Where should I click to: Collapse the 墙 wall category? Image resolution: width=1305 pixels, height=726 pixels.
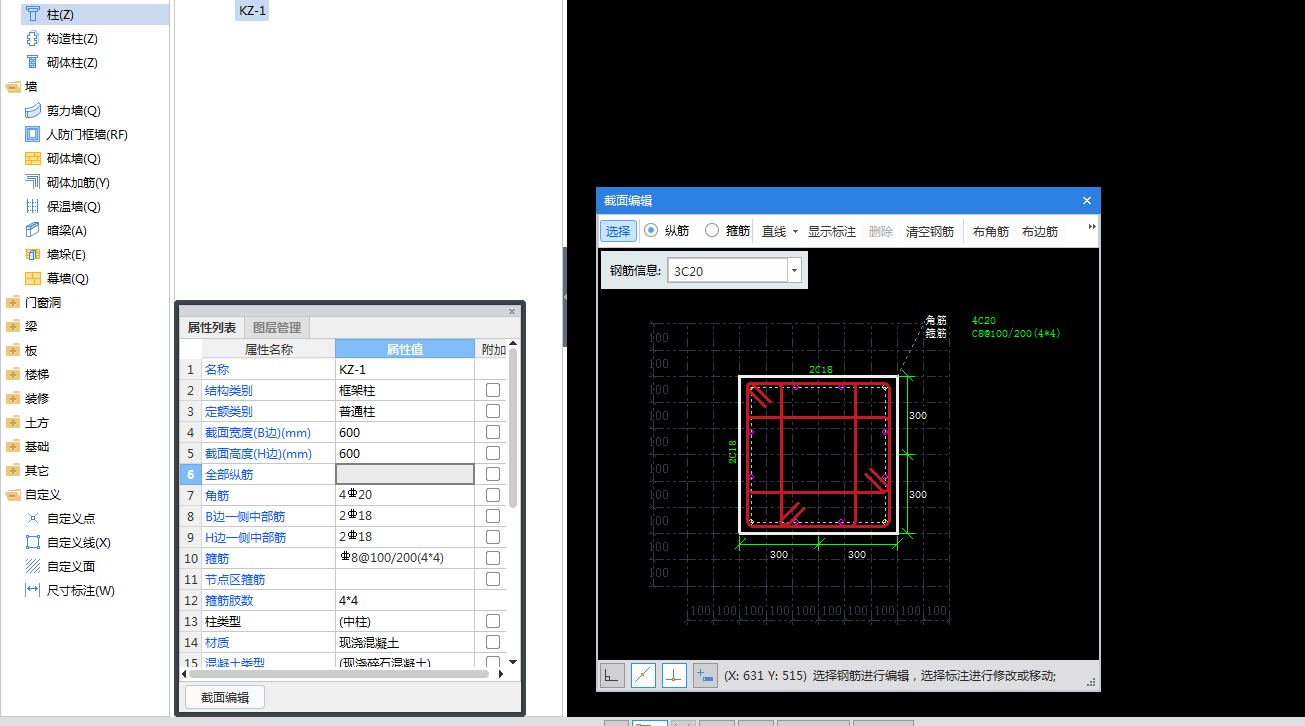13,87
